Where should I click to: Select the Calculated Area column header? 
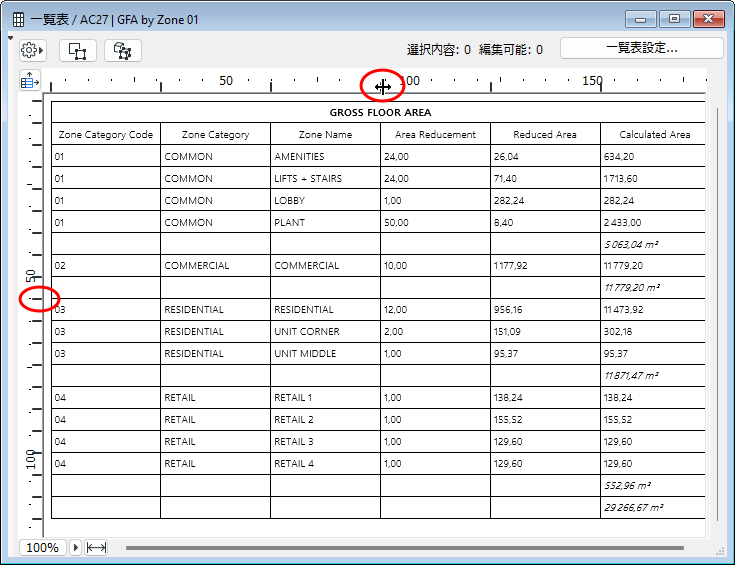pos(653,134)
